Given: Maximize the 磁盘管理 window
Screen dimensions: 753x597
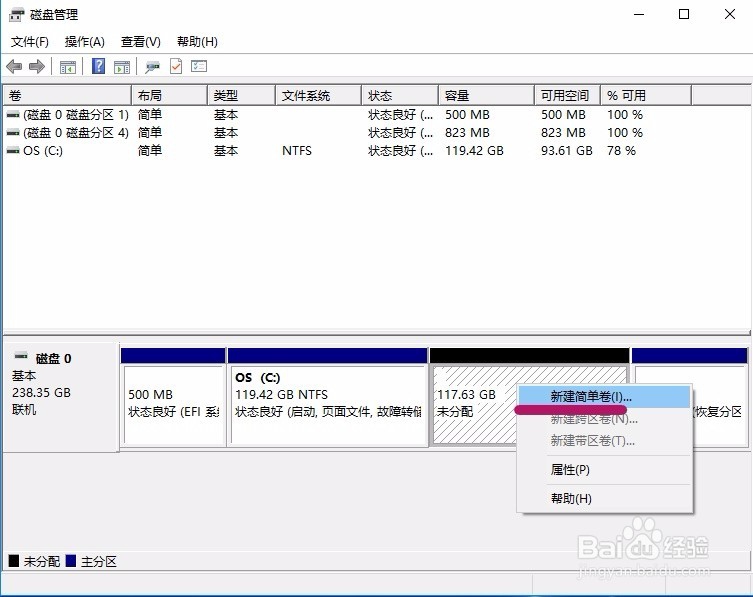Looking at the screenshot, I should [x=684, y=14].
